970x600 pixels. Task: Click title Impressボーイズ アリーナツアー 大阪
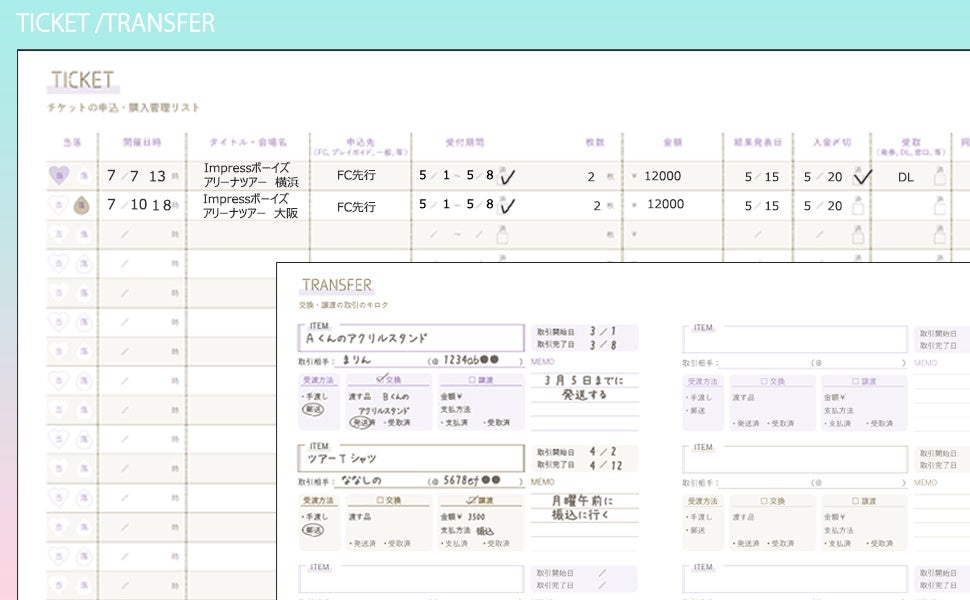251,206
